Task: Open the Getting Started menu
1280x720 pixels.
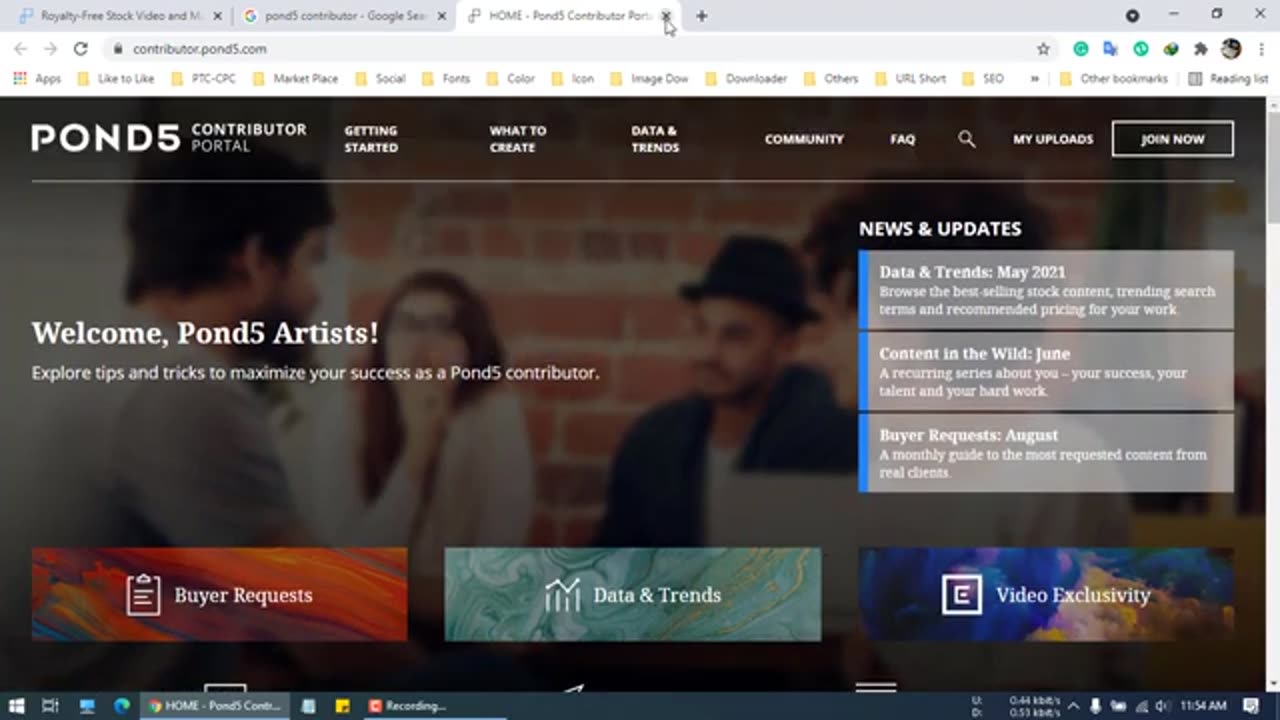Action: [371, 139]
